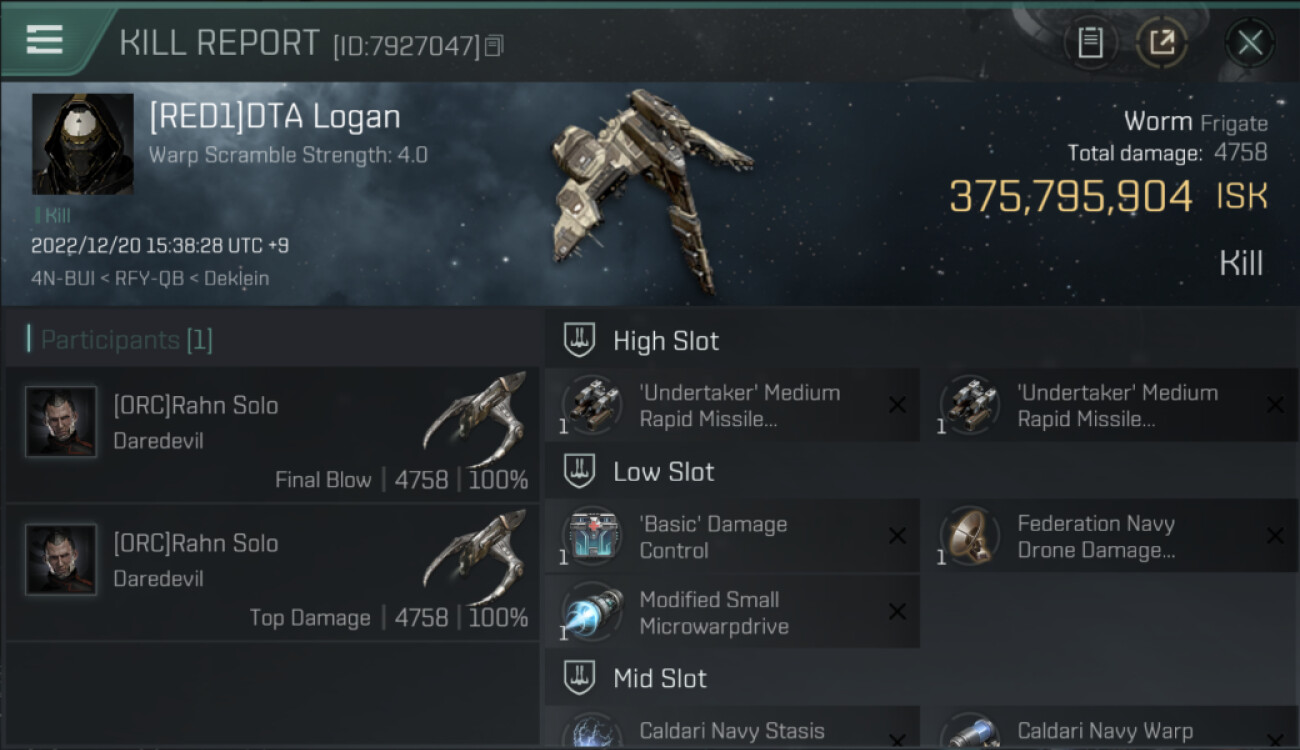The width and height of the screenshot is (1300, 750).
Task: Open the Participants [1] panel header
Action: [x=126, y=340]
